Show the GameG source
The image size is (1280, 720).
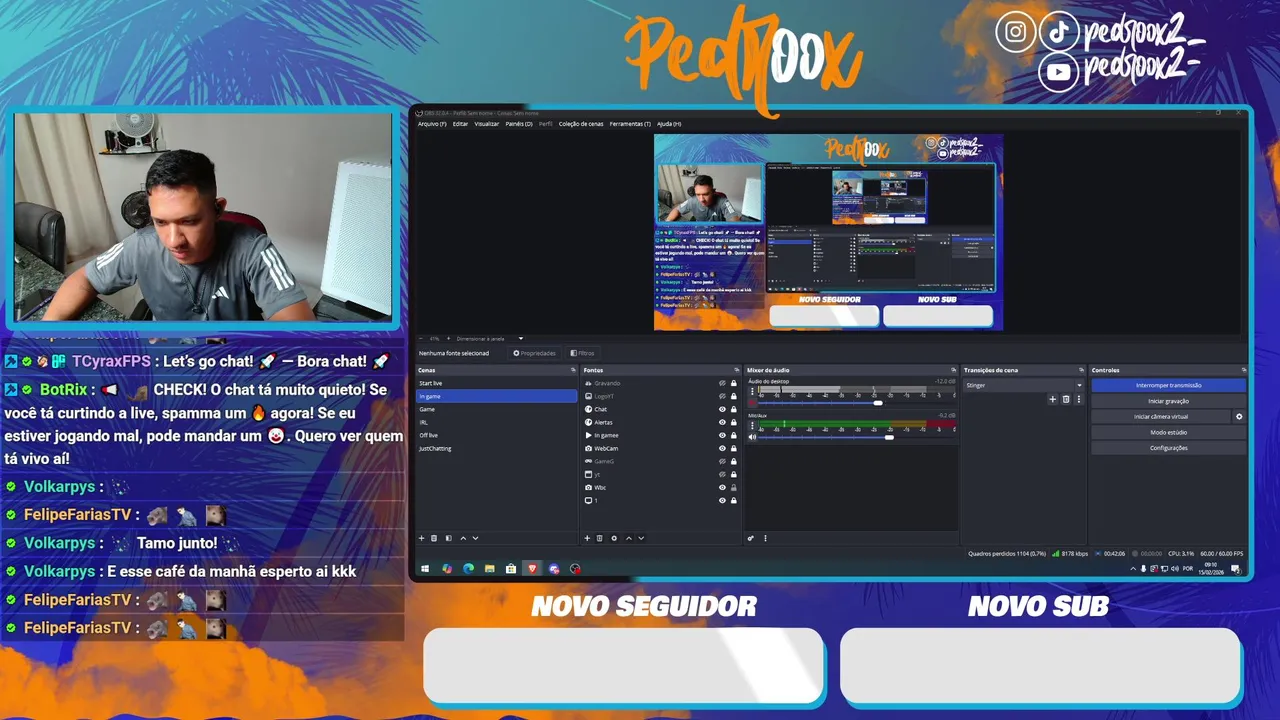[722, 461]
